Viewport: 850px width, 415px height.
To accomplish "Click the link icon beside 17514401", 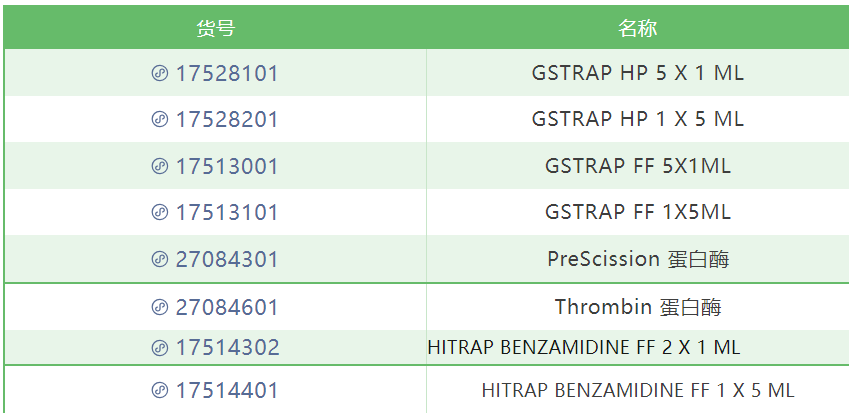I will coord(159,390).
